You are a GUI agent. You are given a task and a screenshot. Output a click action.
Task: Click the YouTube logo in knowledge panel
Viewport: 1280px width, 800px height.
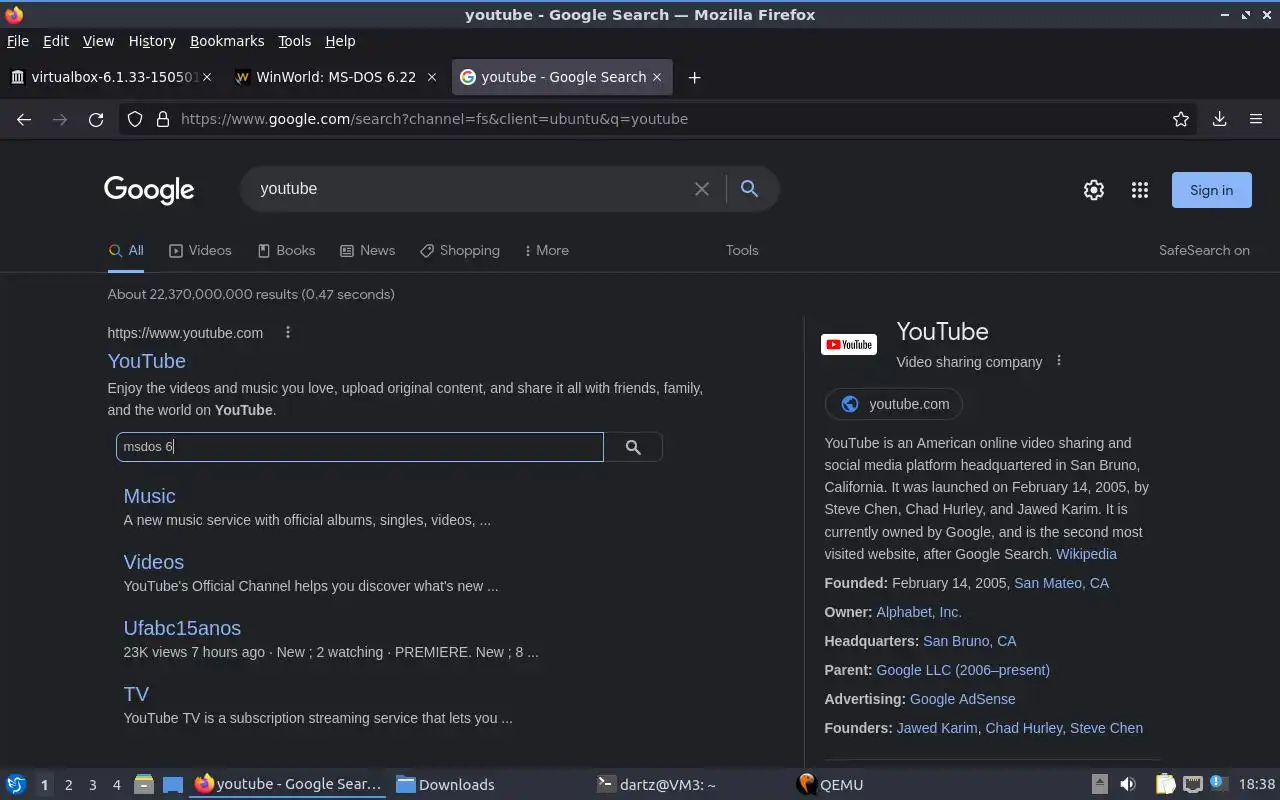click(x=849, y=345)
